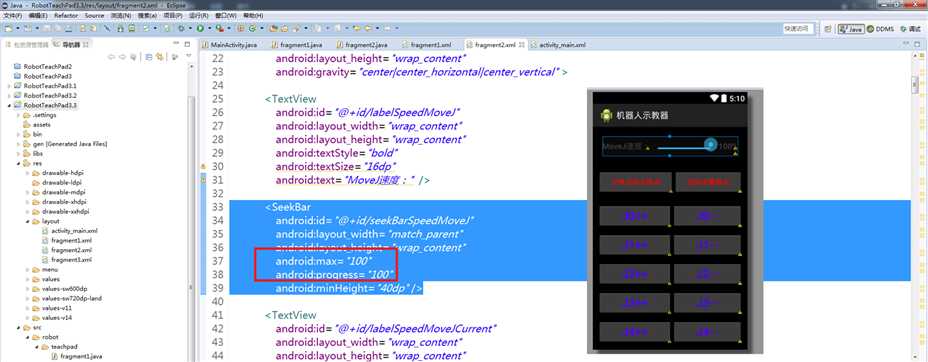This screenshot has height=362, width=928.
Task: Select the values-sw600dp folder
Action: click(x=59, y=289)
